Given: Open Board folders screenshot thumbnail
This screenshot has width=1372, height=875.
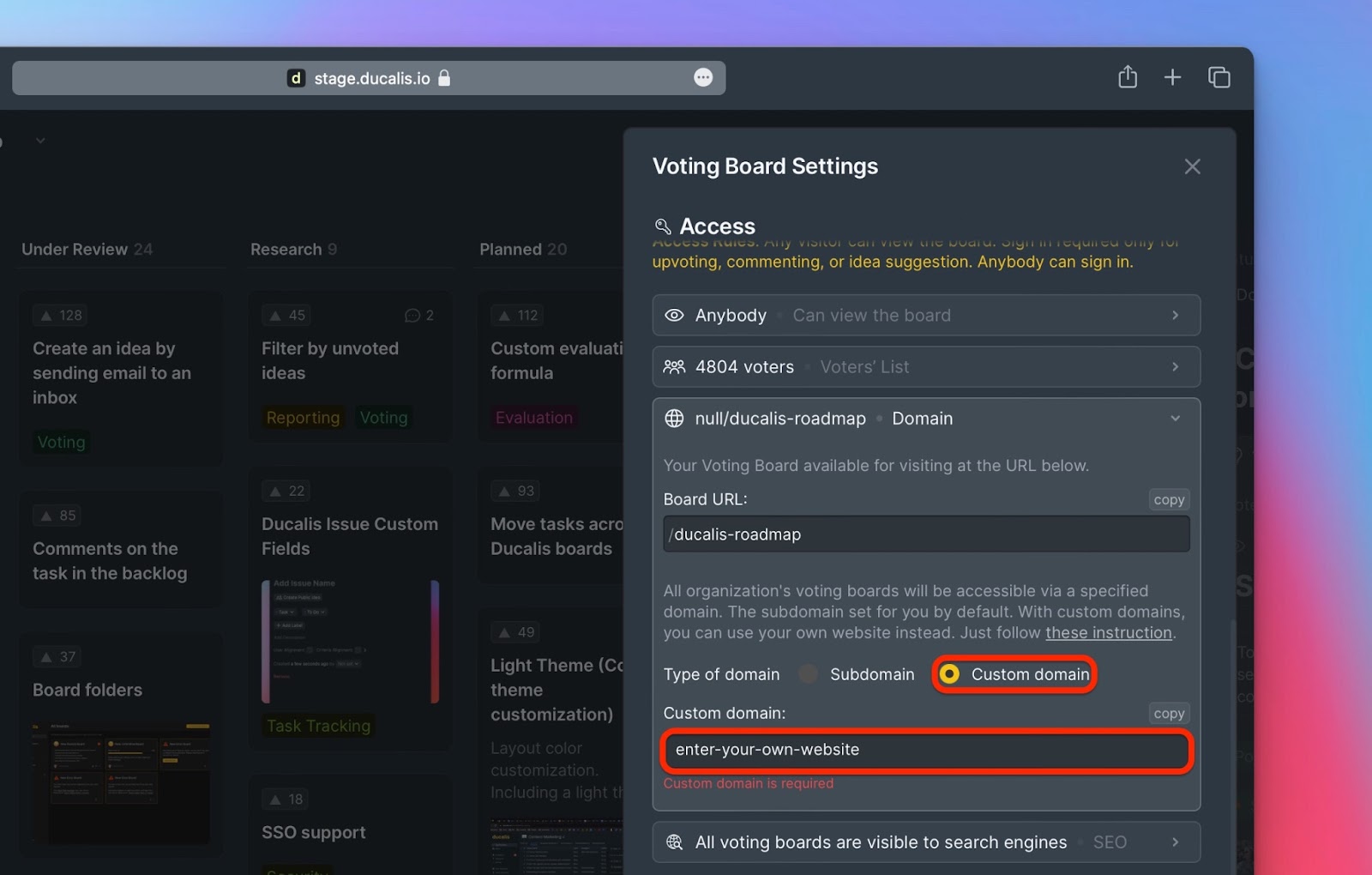Looking at the screenshot, I should click(121, 783).
